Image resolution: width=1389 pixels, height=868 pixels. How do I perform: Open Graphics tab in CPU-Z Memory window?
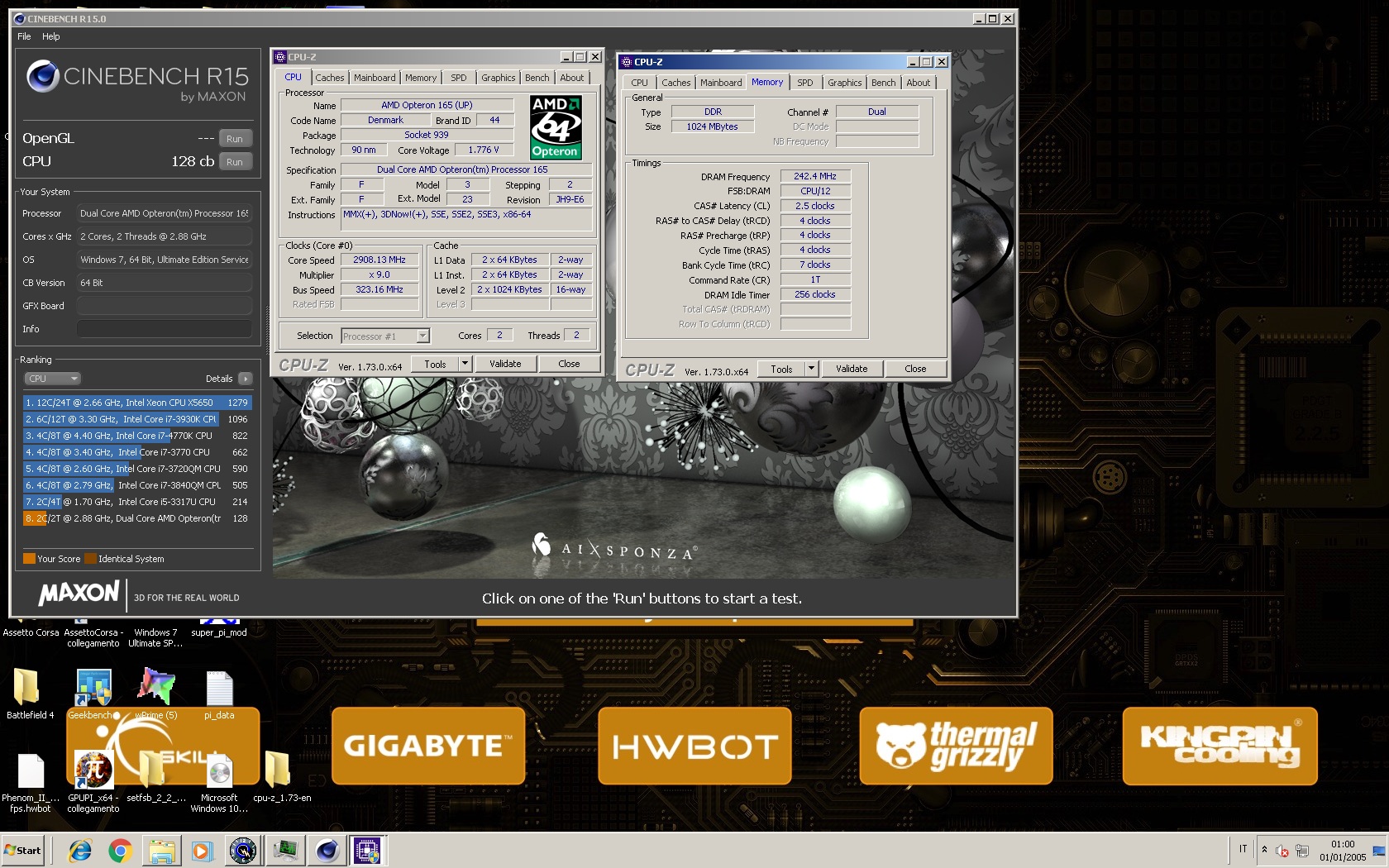point(844,83)
